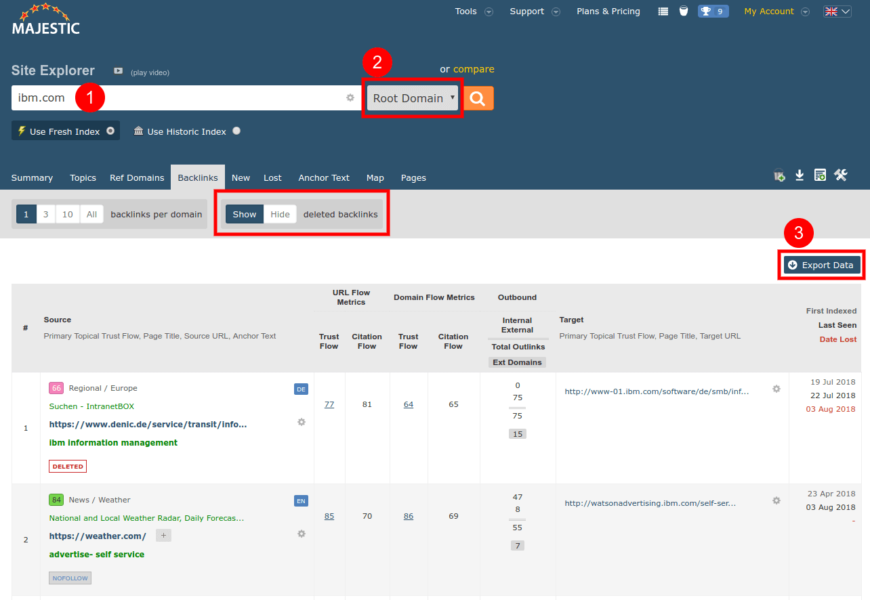Click the gear icon inside search field
870x600 pixels.
(x=350, y=98)
